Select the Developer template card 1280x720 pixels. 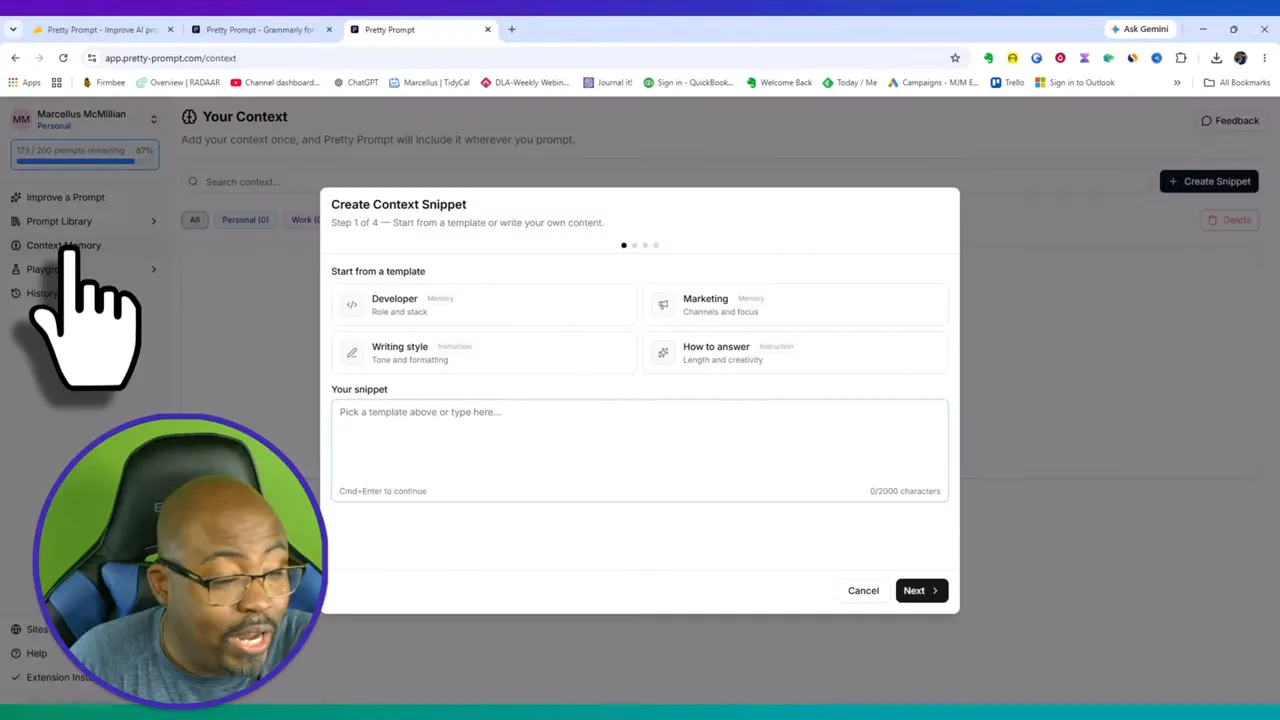pos(484,305)
